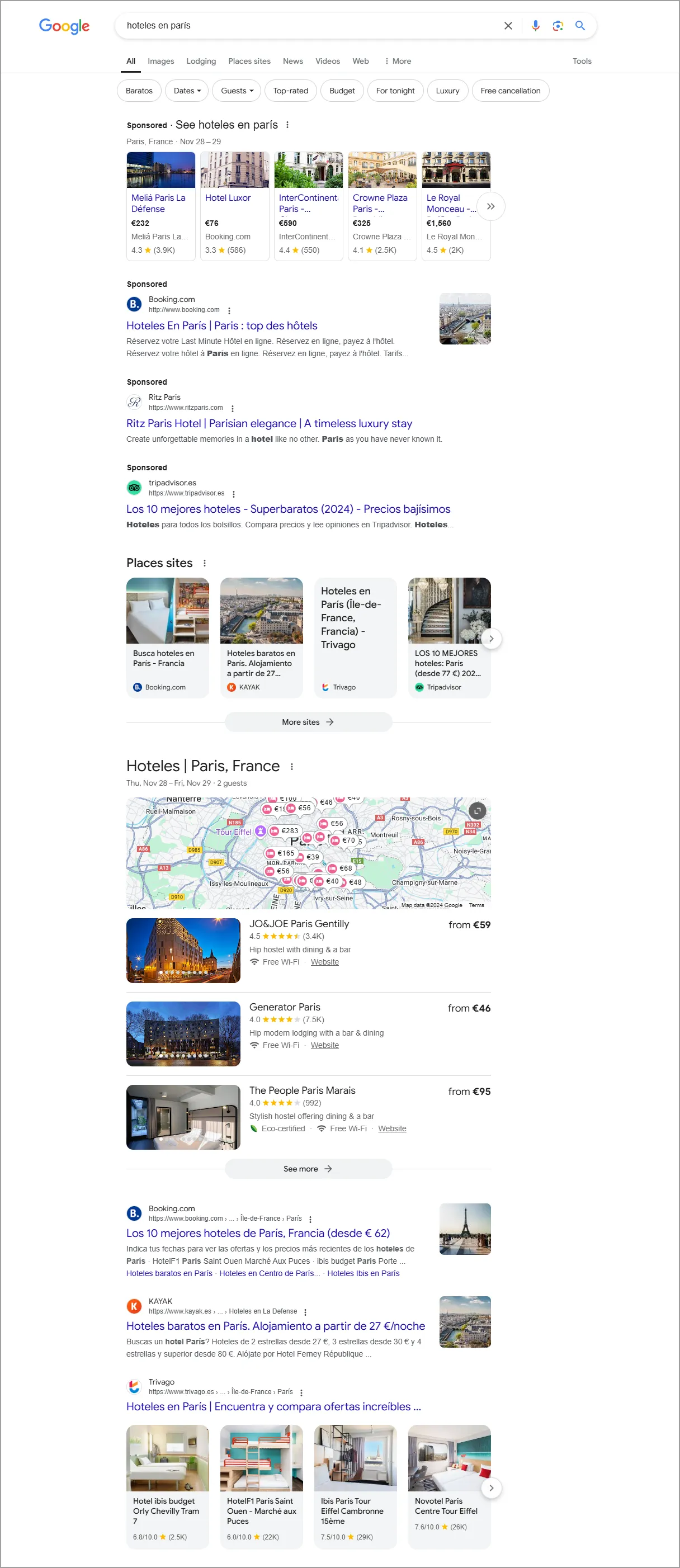Open Google Lens image search icon
680x1568 pixels.
pyautogui.click(x=558, y=26)
